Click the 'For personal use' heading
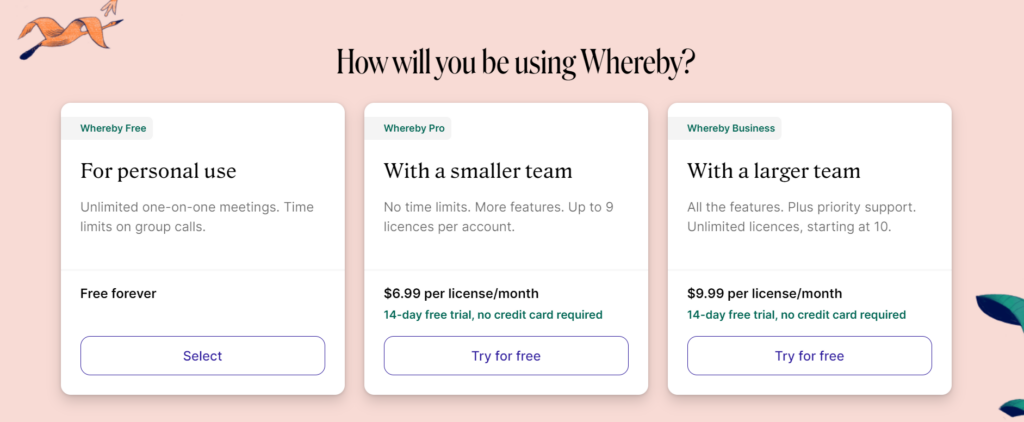The height and width of the screenshot is (422, 1024). [158, 172]
